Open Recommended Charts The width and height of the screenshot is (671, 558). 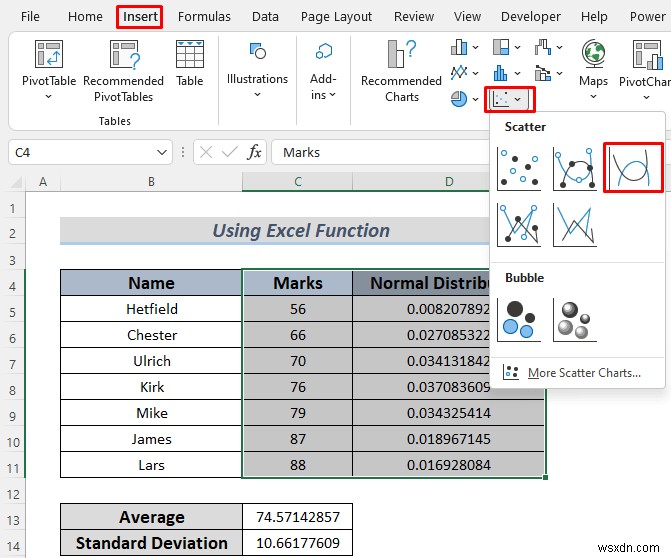coord(401,71)
